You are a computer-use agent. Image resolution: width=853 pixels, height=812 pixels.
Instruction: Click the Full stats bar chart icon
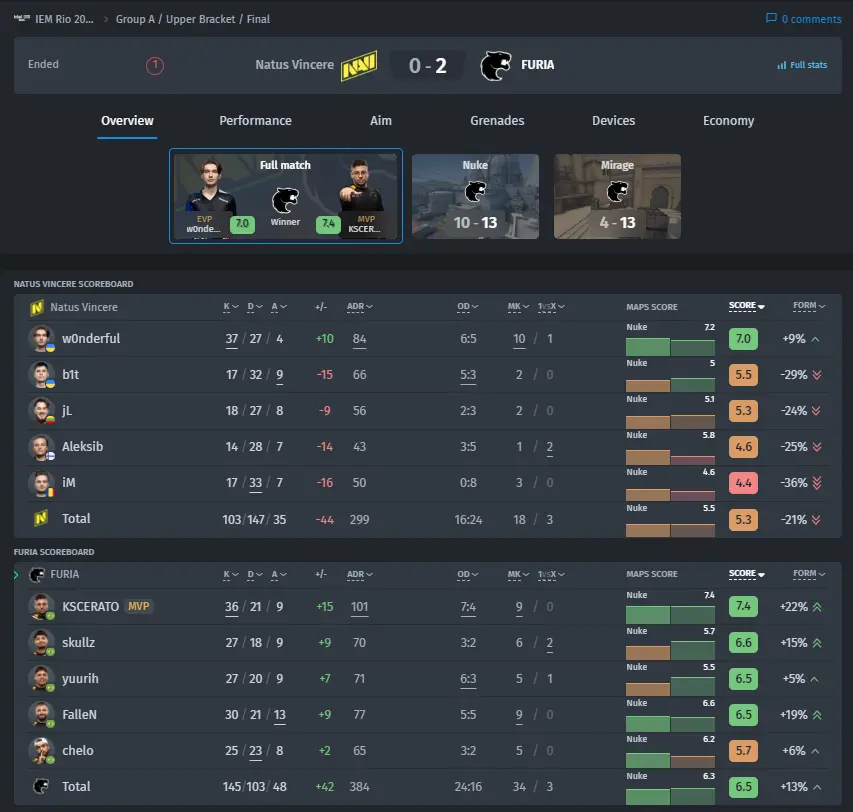point(782,65)
